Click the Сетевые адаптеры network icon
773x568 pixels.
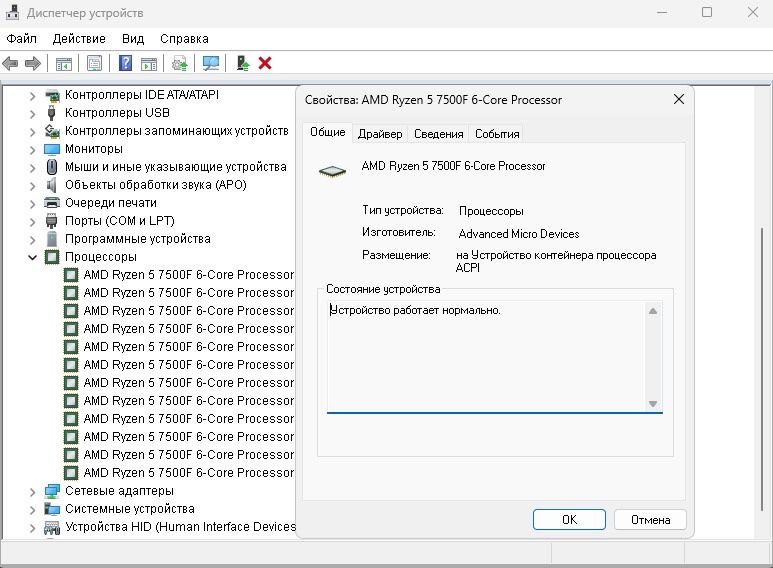coord(52,491)
